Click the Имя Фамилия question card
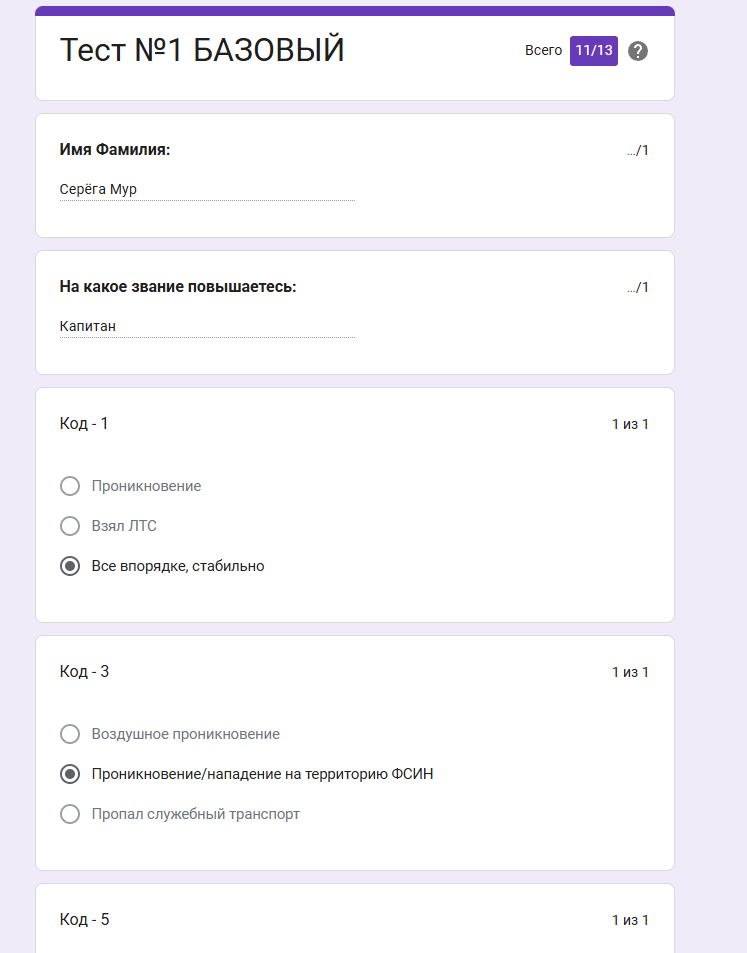Screen dimensions: 747x953 pos(355,175)
